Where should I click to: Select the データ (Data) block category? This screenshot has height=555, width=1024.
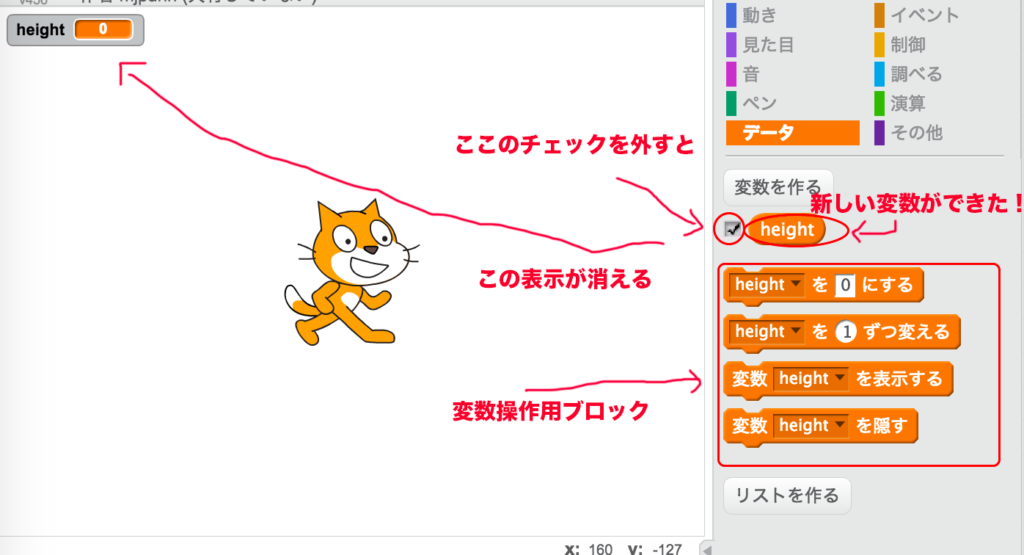point(792,133)
